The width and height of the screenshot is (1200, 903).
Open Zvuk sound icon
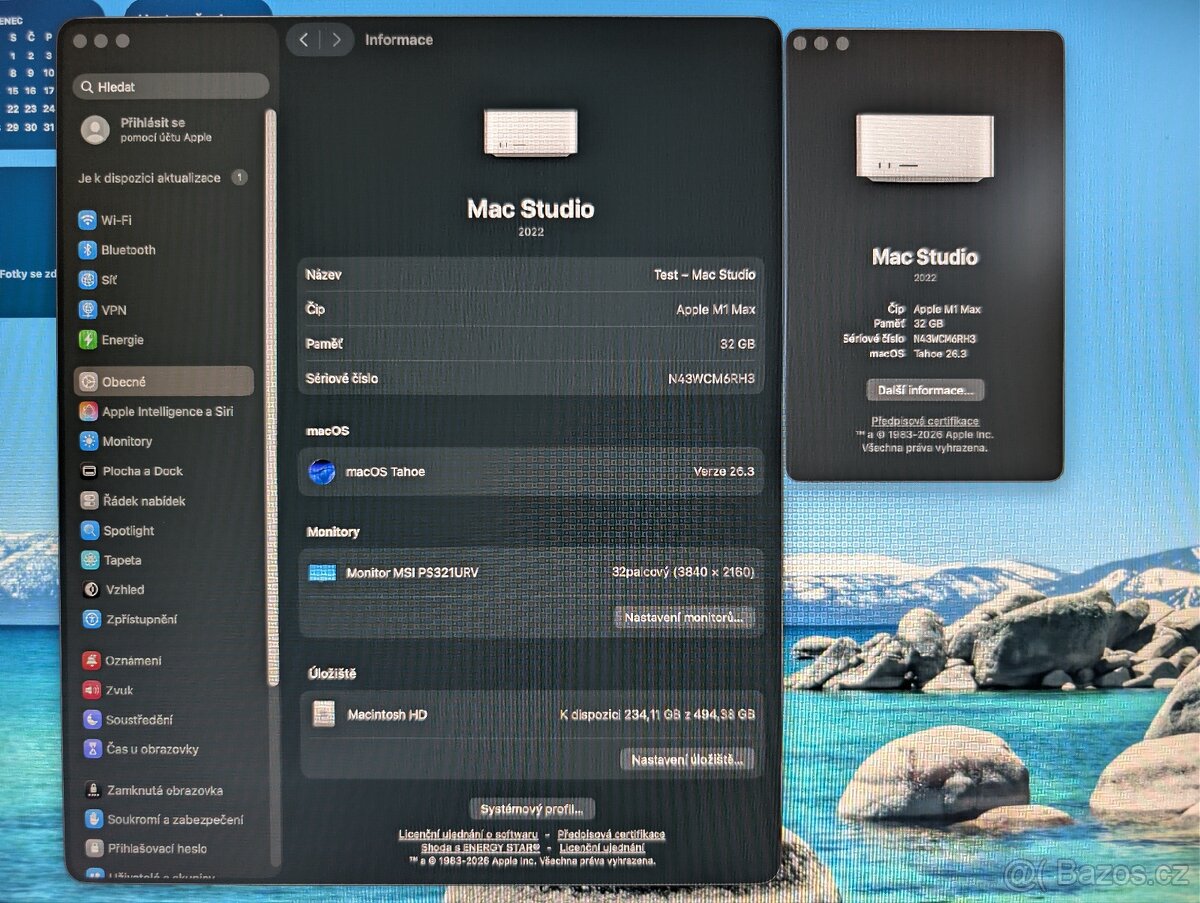(x=92, y=690)
